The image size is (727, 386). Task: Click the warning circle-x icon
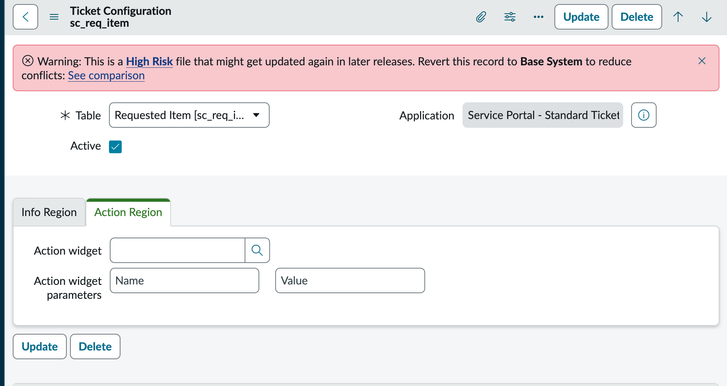28,61
